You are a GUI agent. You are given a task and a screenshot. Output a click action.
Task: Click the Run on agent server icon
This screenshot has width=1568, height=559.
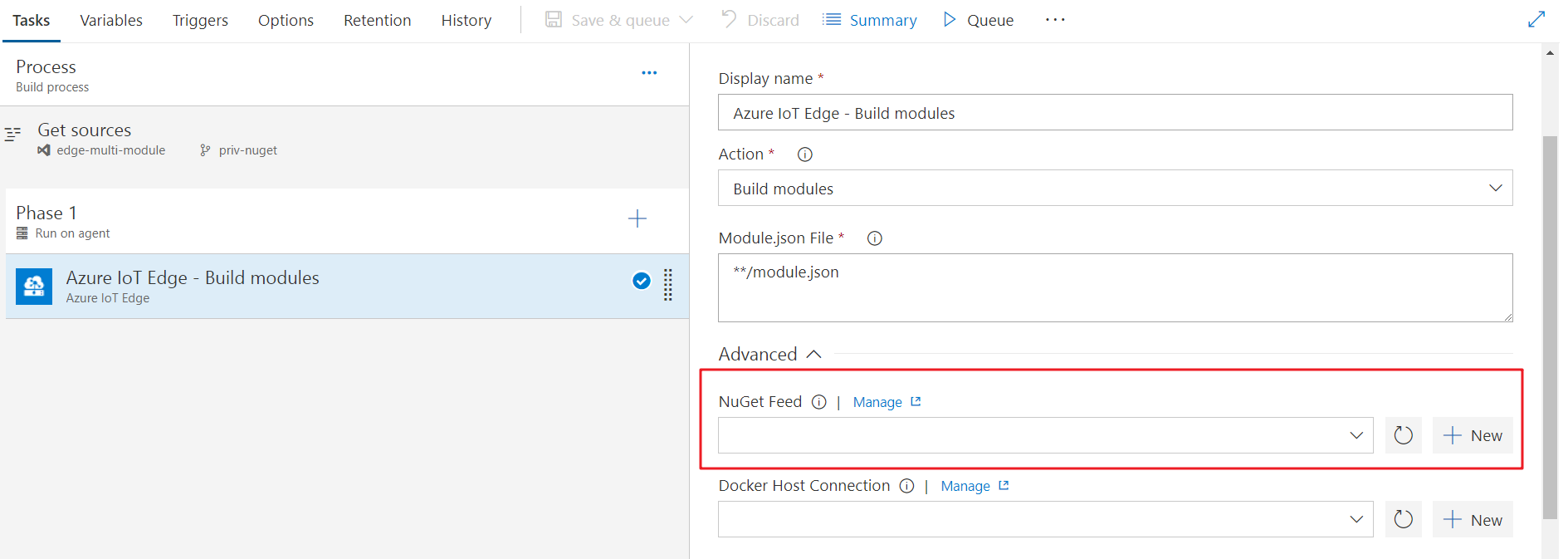click(x=22, y=233)
